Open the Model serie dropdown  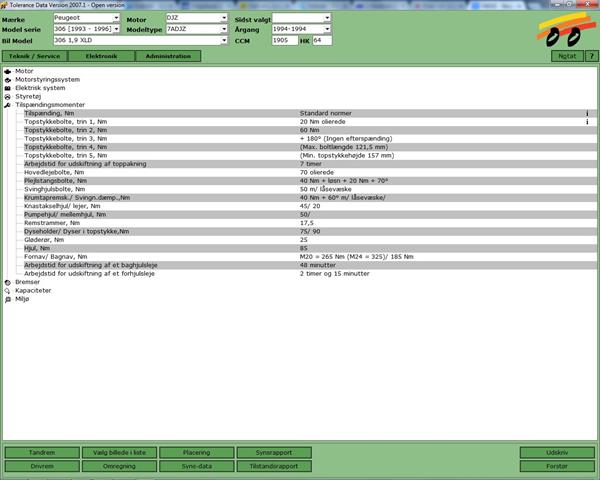coord(118,30)
